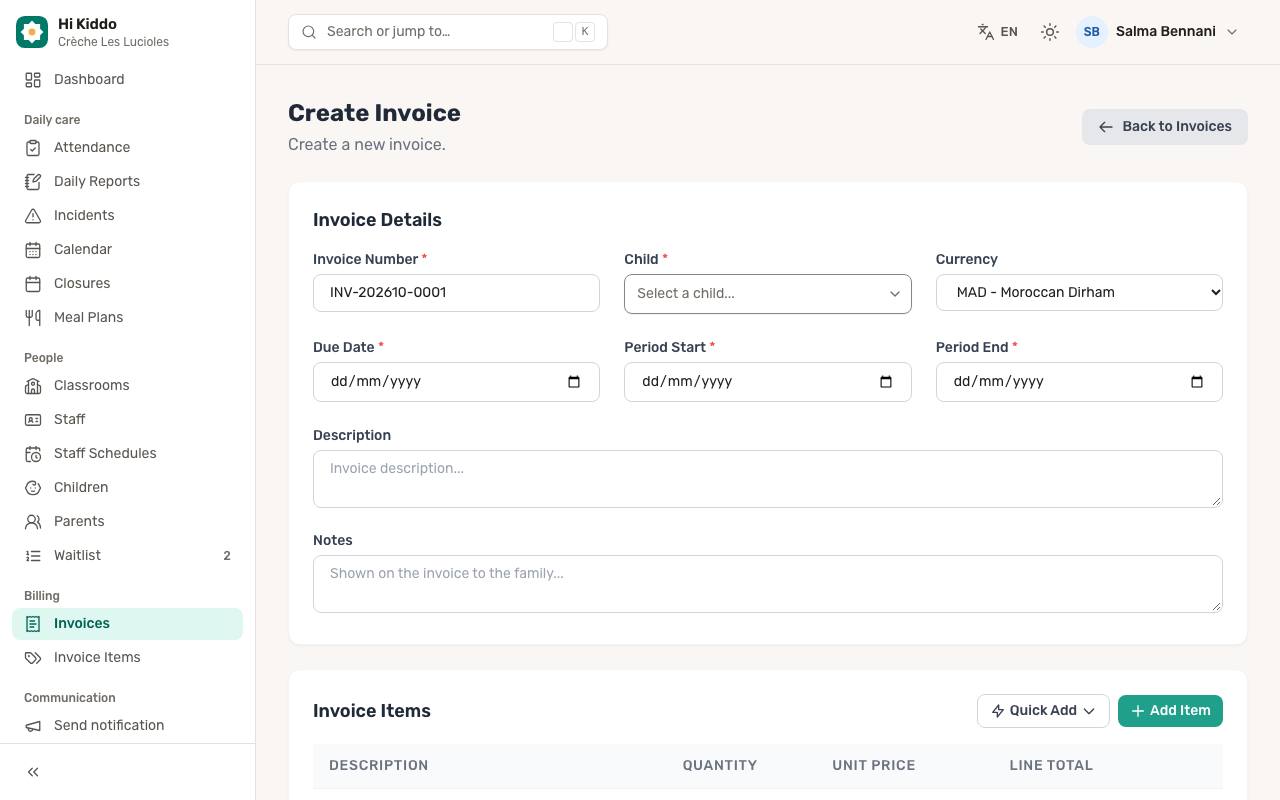The width and height of the screenshot is (1280, 800).
Task: Click the Classrooms sidebar icon
Action: [x=33, y=386]
